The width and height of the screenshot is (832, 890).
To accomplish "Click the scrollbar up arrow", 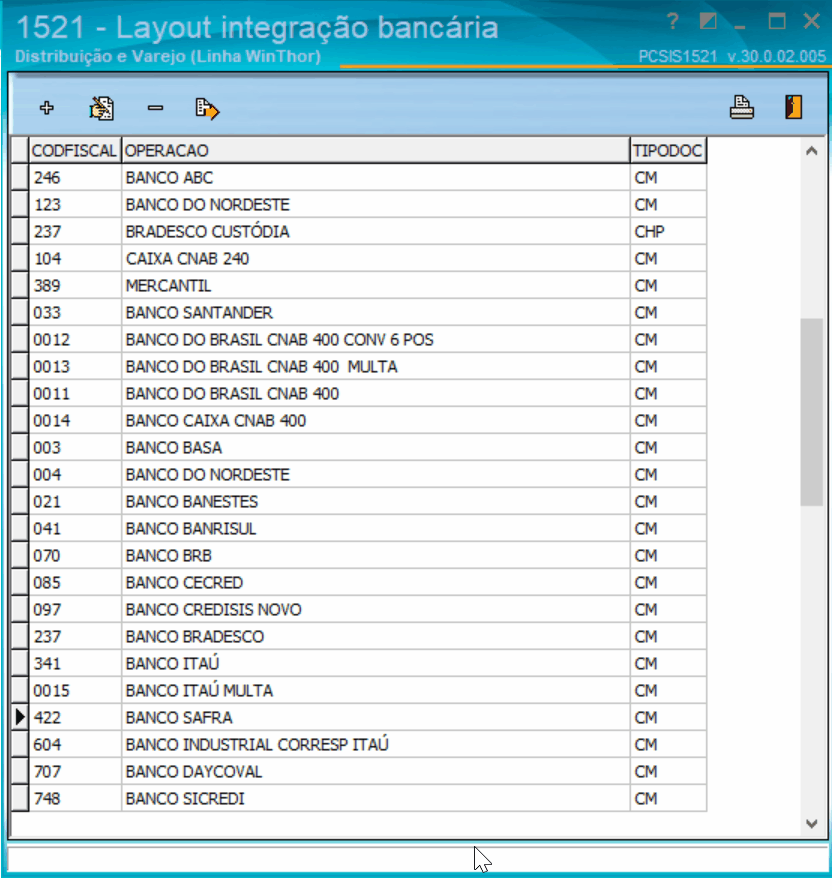I will [812, 151].
